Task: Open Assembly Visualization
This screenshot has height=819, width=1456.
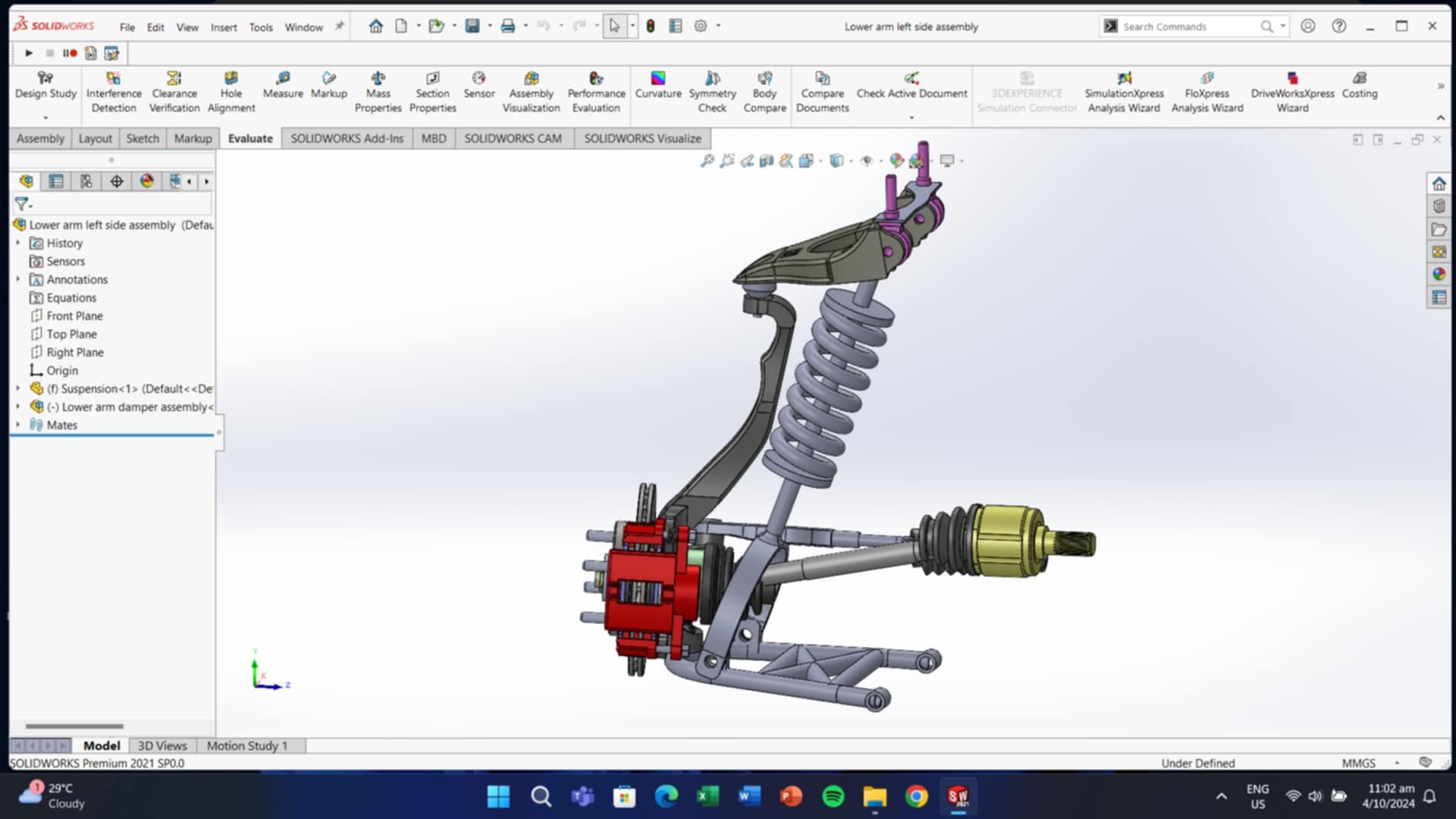Action: pos(531,92)
